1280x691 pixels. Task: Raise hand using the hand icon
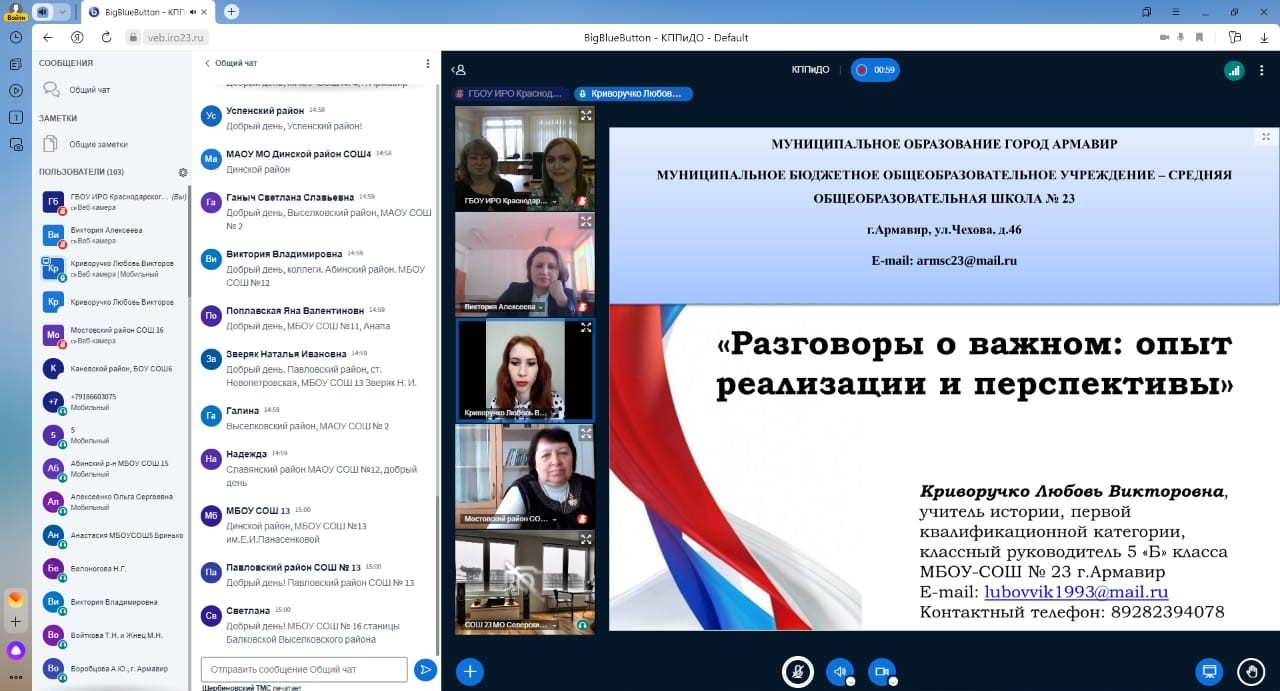pos(1250,671)
